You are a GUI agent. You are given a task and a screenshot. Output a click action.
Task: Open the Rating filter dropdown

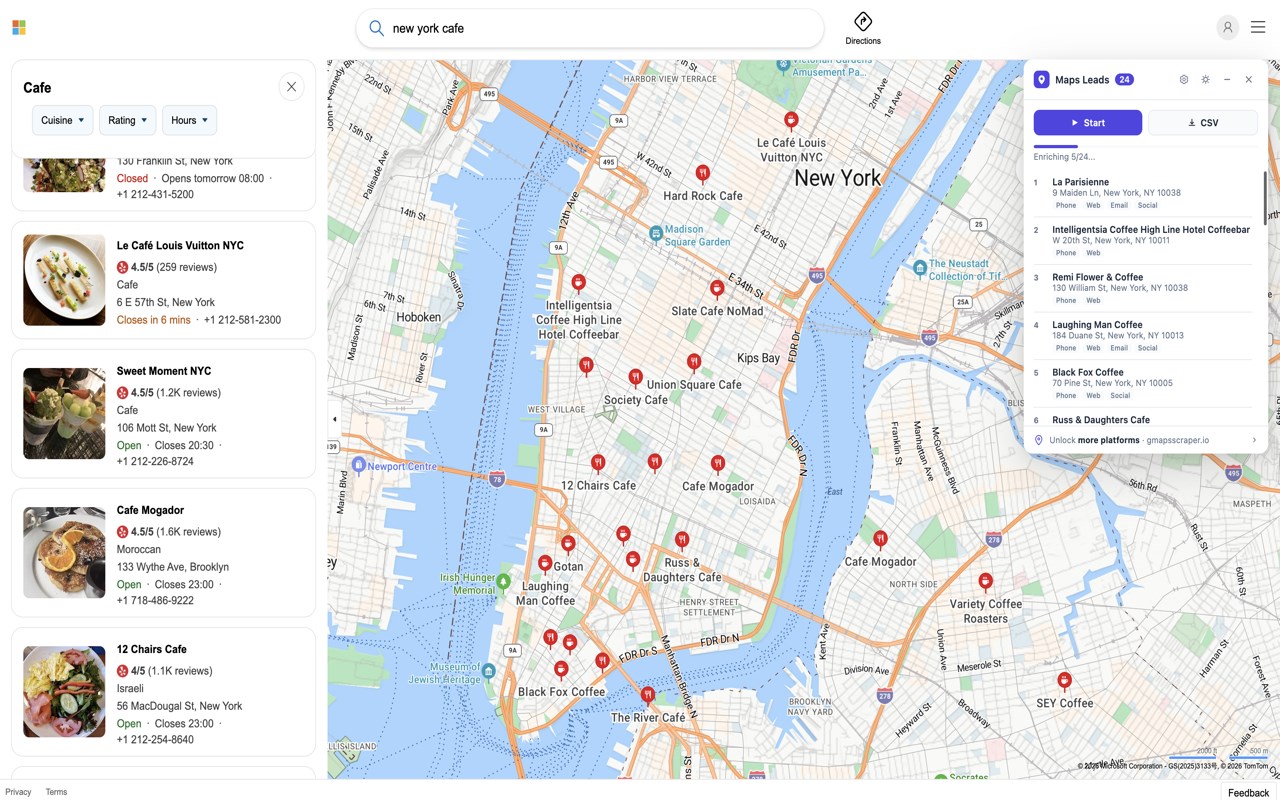127,120
